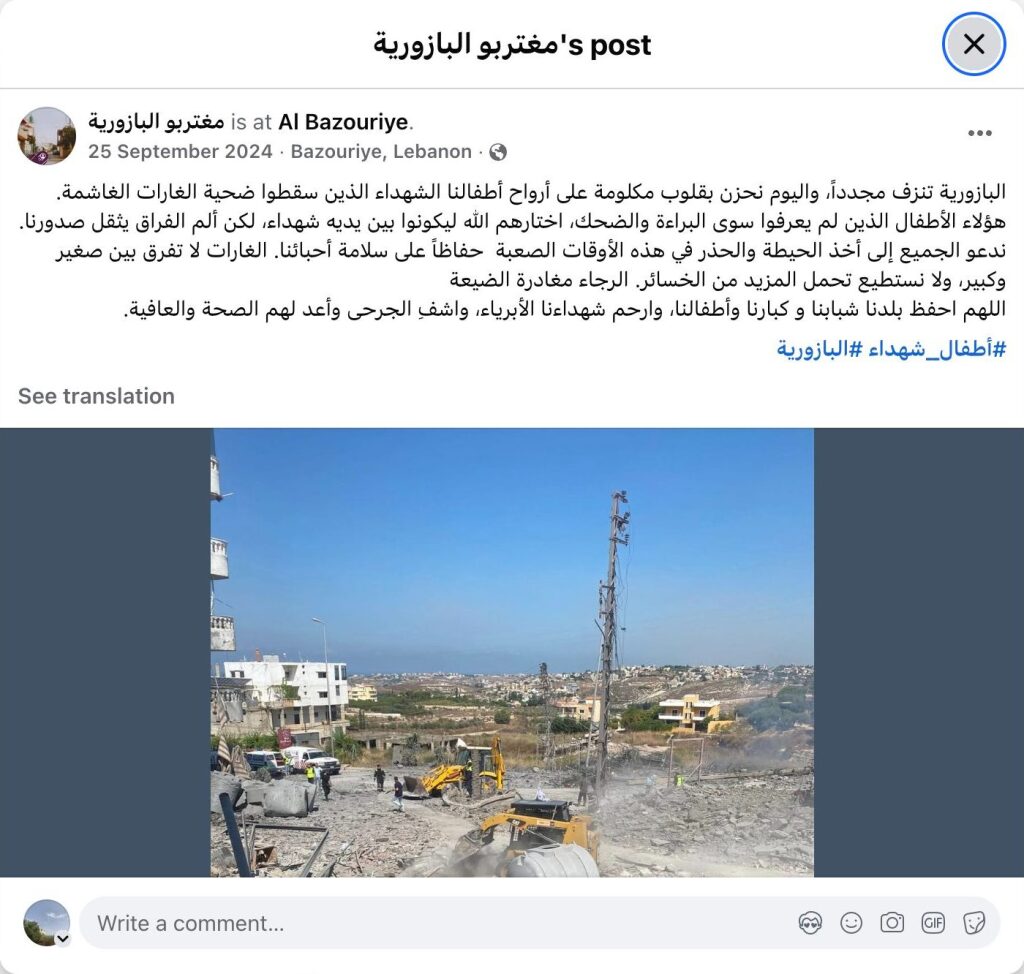Open the Al Bazouriye location link
Image resolution: width=1024 pixels, height=974 pixels.
tap(344, 122)
